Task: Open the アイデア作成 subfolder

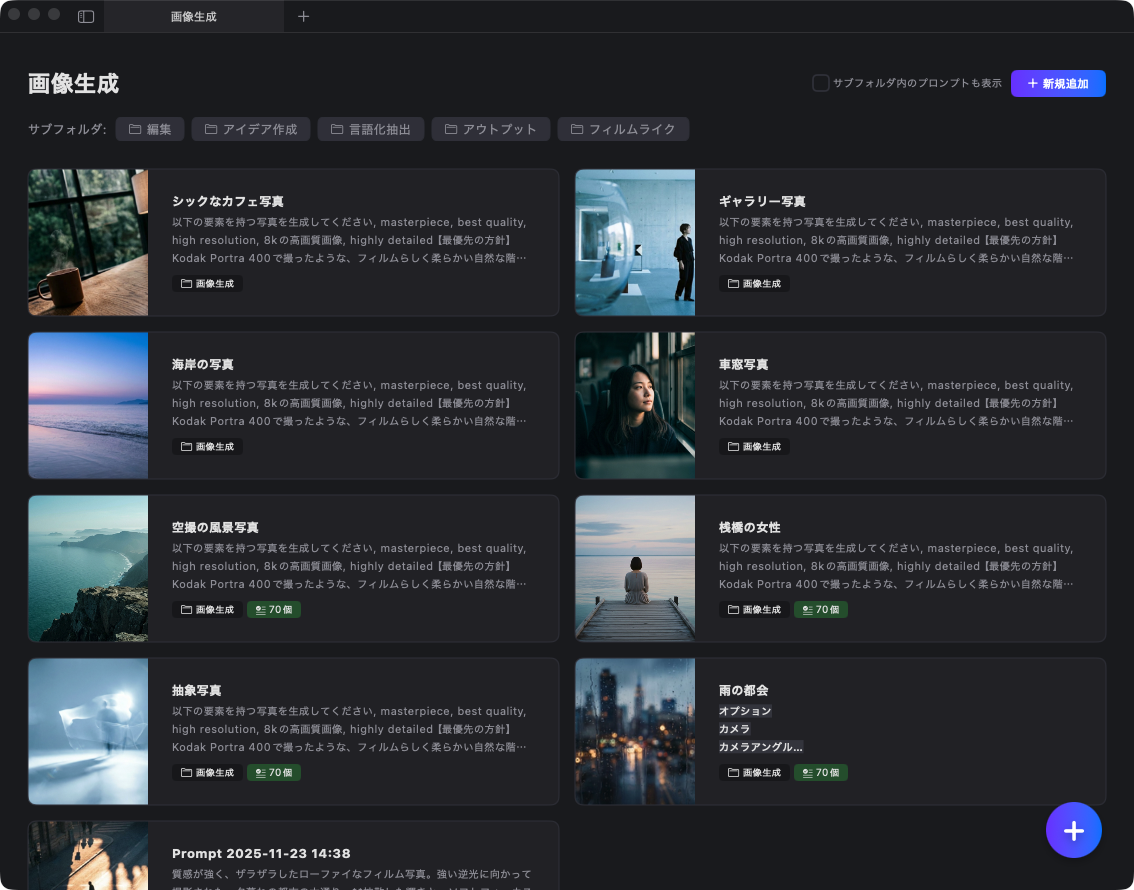Action: [251, 129]
